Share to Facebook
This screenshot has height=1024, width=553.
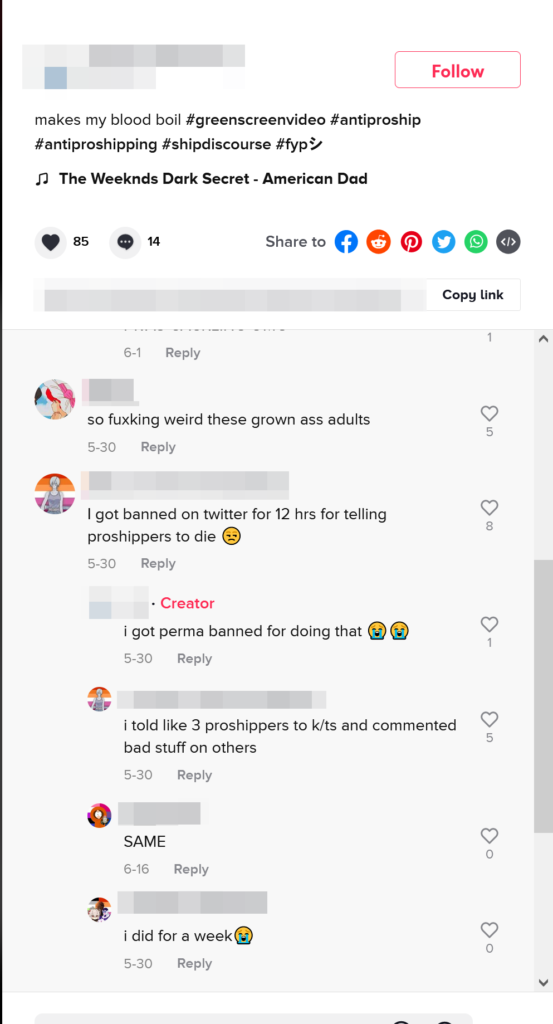tap(346, 242)
